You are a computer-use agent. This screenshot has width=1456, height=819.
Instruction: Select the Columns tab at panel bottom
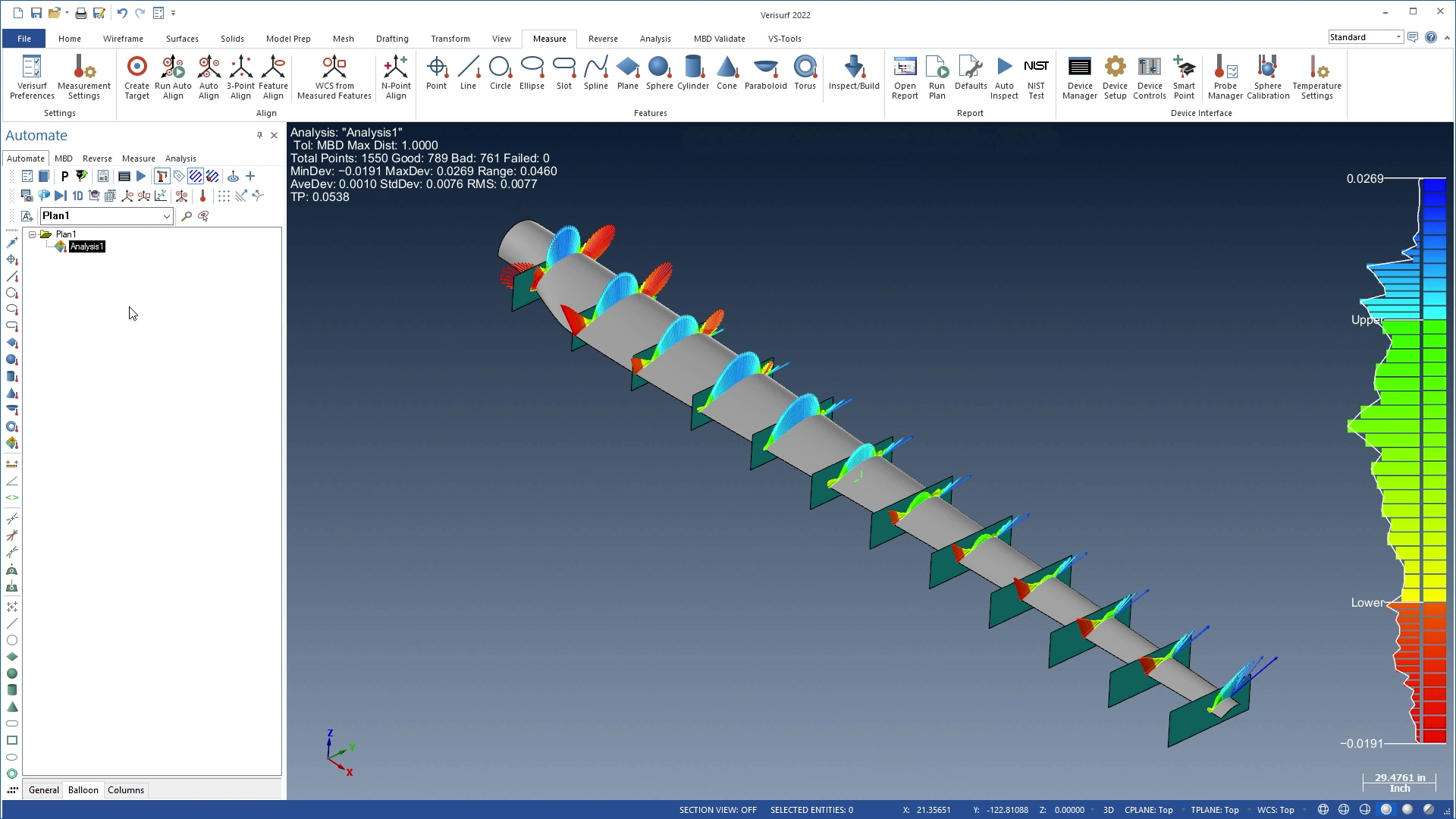pyautogui.click(x=126, y=790)
